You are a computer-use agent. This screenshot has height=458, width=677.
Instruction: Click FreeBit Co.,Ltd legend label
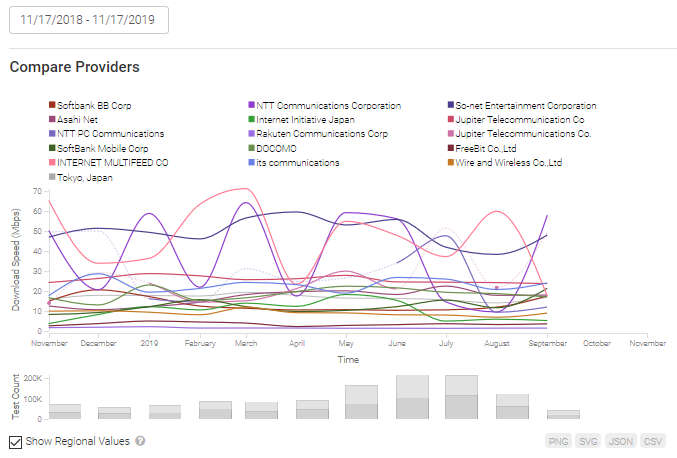pyautogui.click(x=486, y=148)
